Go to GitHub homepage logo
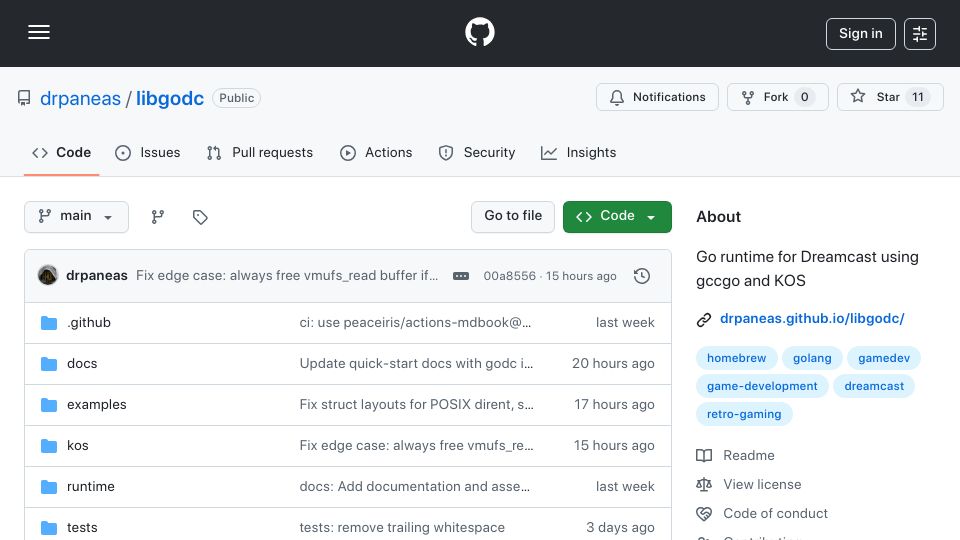The height and width of the screenshot is (540, 960). point(479,32)
